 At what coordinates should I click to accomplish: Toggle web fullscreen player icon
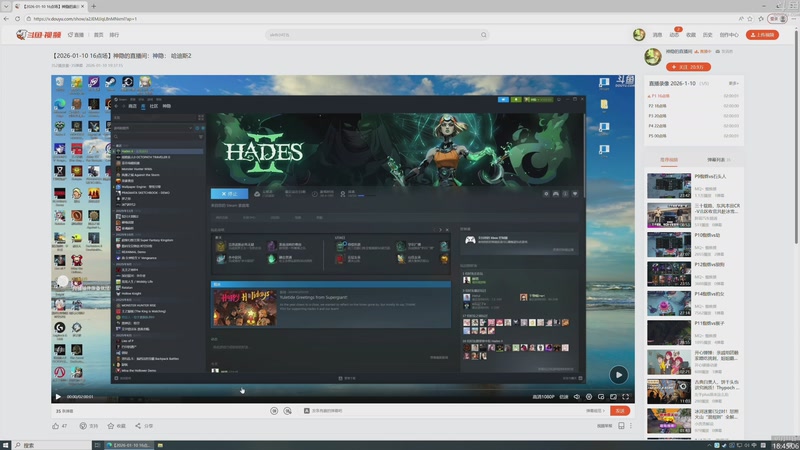tap(613, 396)
